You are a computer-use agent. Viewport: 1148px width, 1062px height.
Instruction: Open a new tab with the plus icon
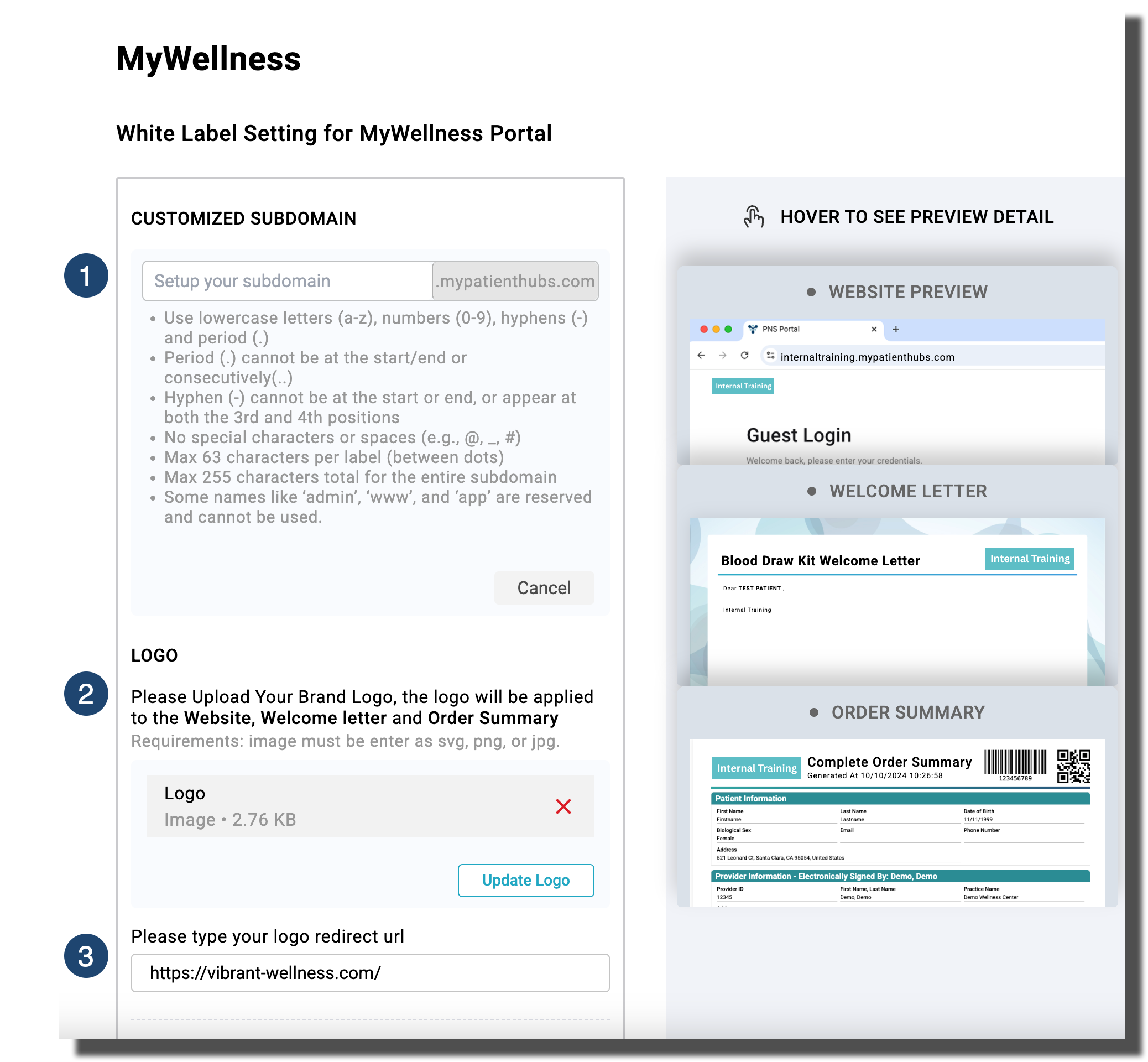click(x=896, y=329)
